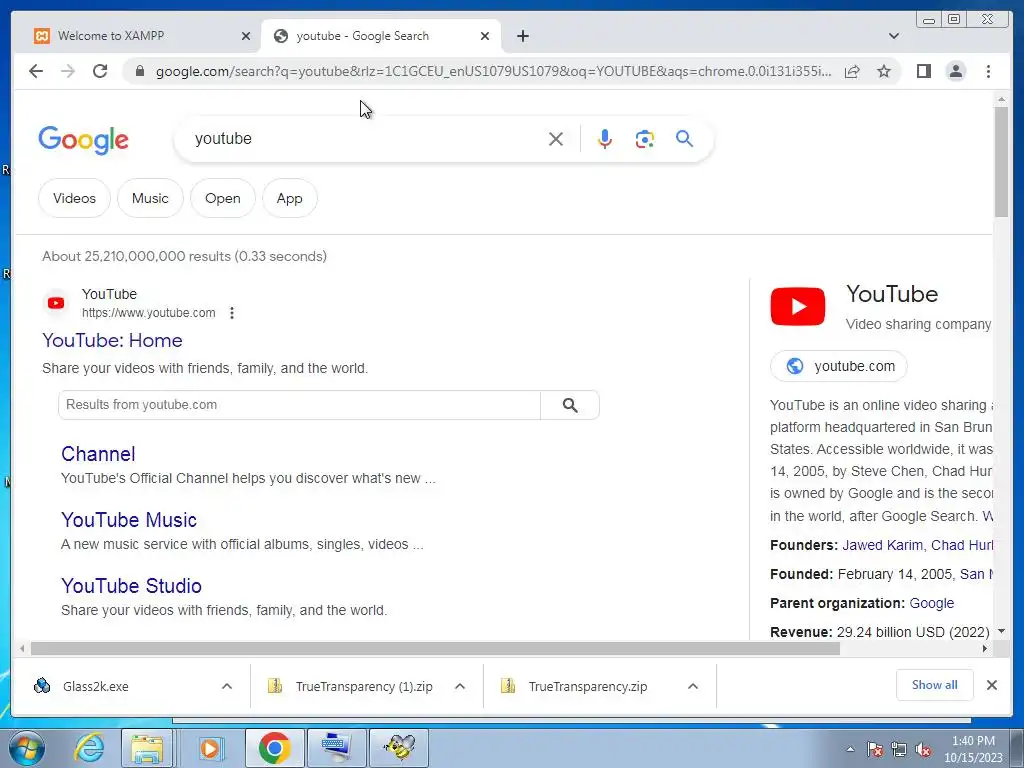The height and width of the screenshot is (768, 1024).
Task: Open the Chrome side panel
Action: [923, 71]
